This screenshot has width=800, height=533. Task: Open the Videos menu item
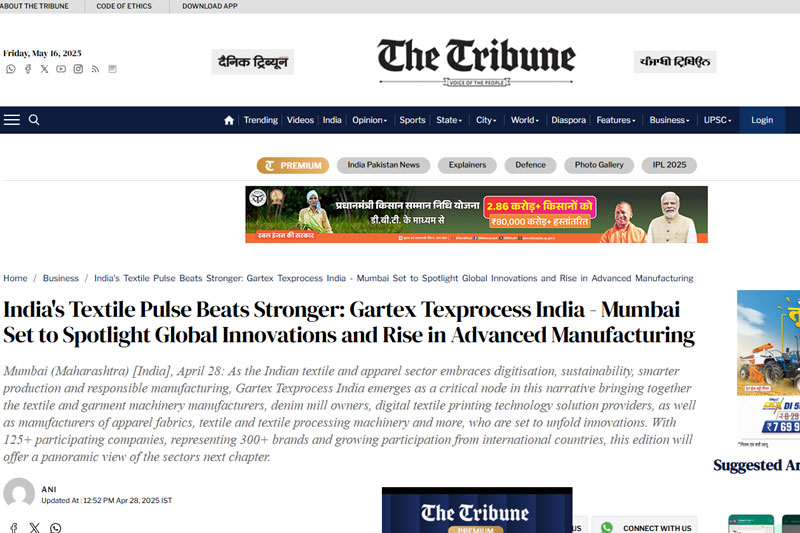pyautogui.click(x=300, y=120)
